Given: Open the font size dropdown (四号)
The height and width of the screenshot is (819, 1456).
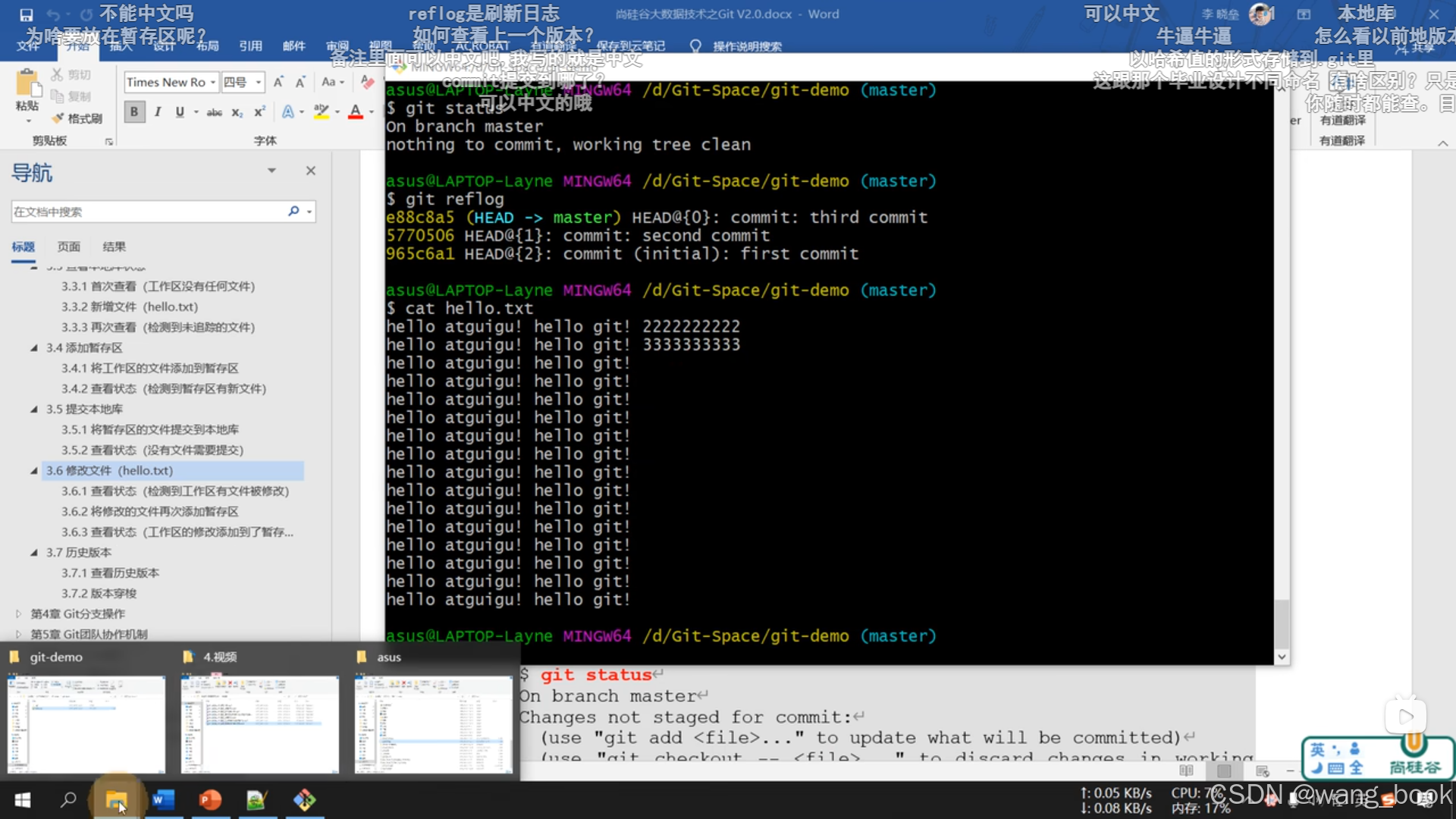Looking at the screenshot, I should pos(259,82).
